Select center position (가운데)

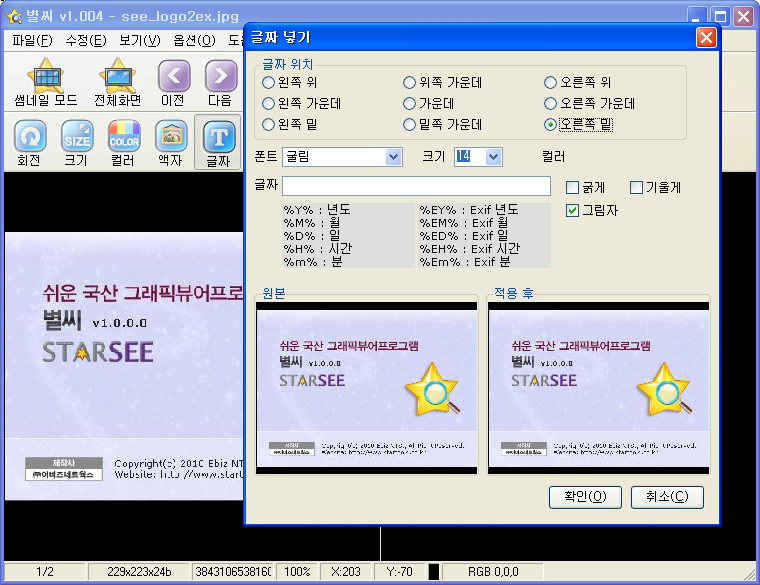pyautogui.click(x=428, y=103)
